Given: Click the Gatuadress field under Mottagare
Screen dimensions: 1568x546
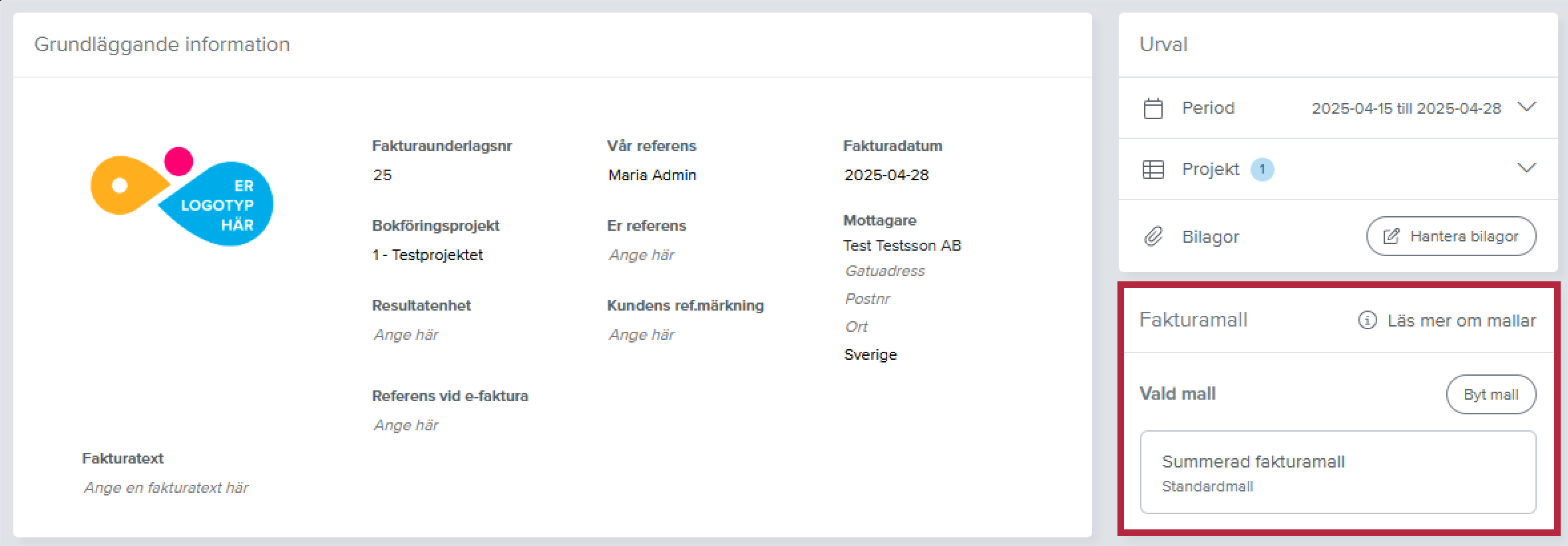Looking at the screenshot, I should pos(885,271).
